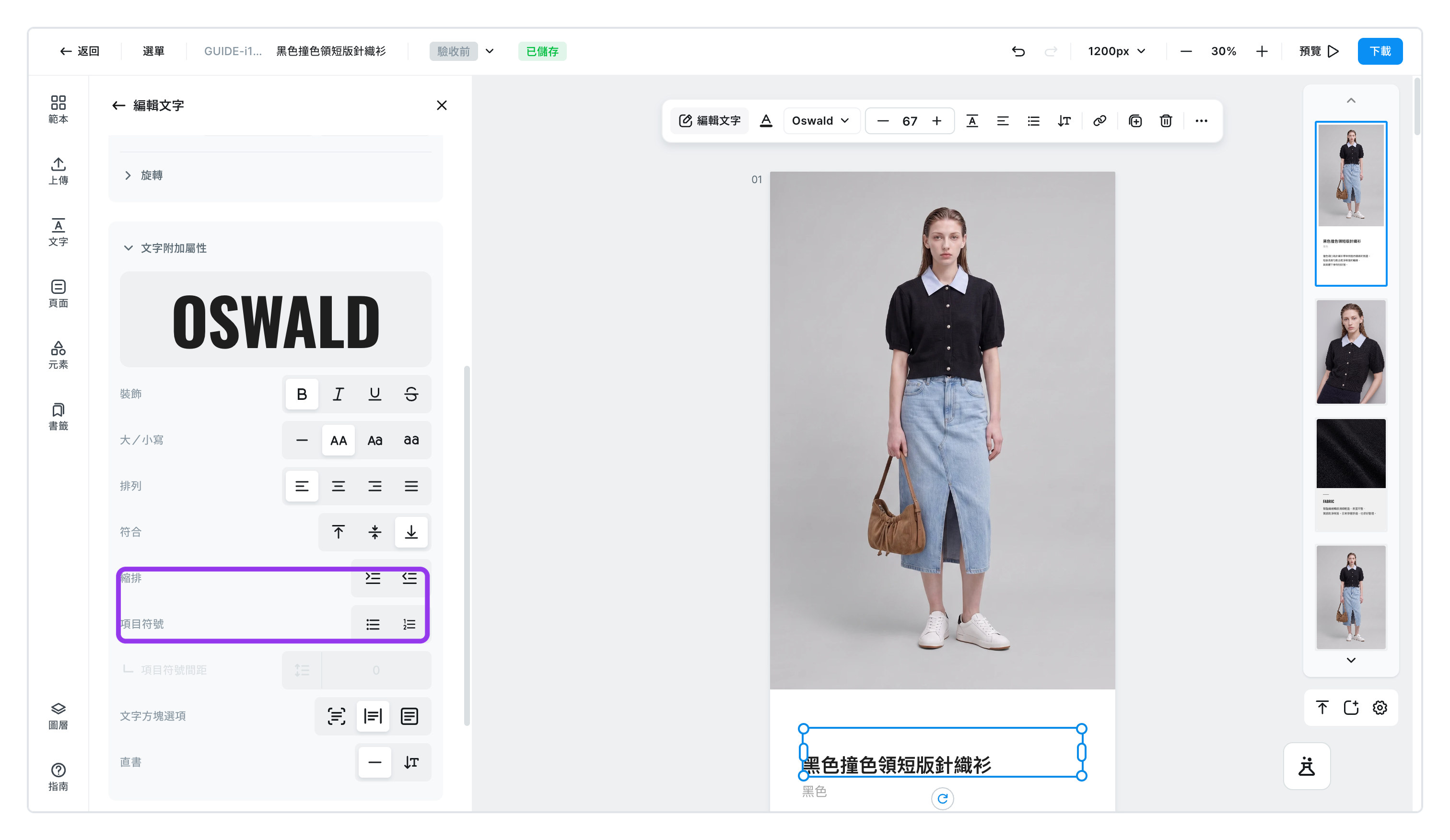The height and width of the screenshot is (840, 1450).
Task: Open the 元素 elements panel
Action: pos(58,355)
